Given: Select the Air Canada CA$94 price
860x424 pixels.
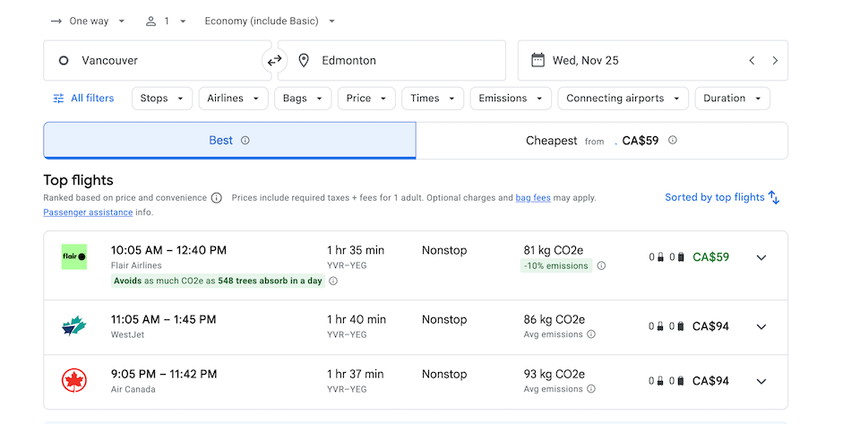Looking at the screenshot, I should click(711, 381).
